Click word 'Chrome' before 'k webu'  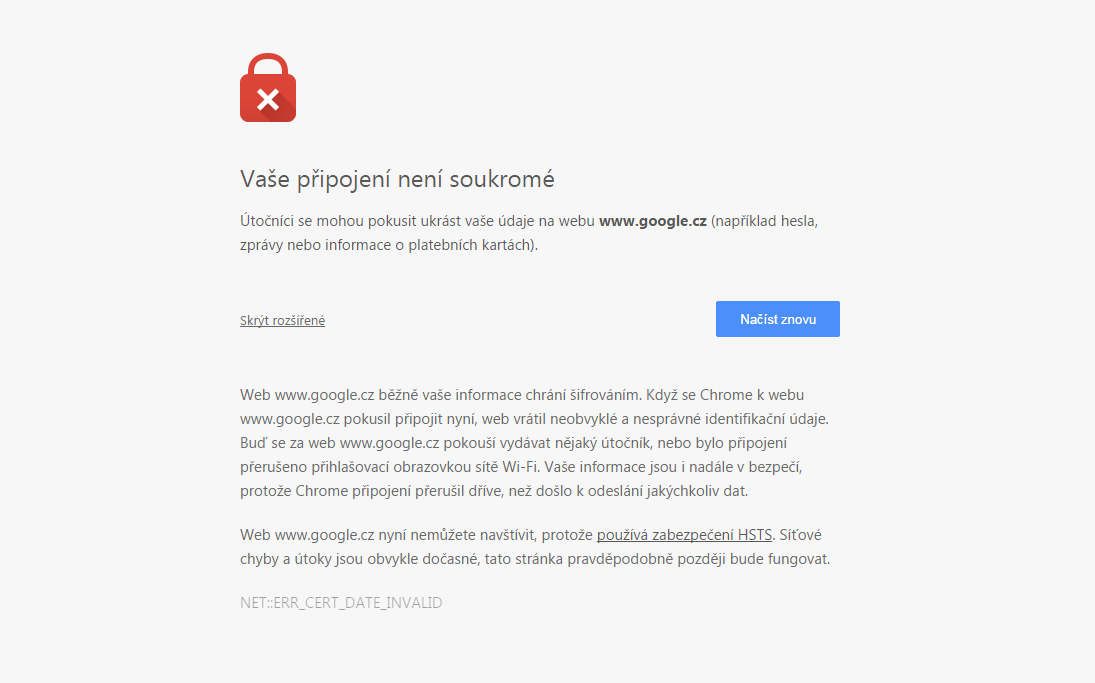[x=726, y=395]
